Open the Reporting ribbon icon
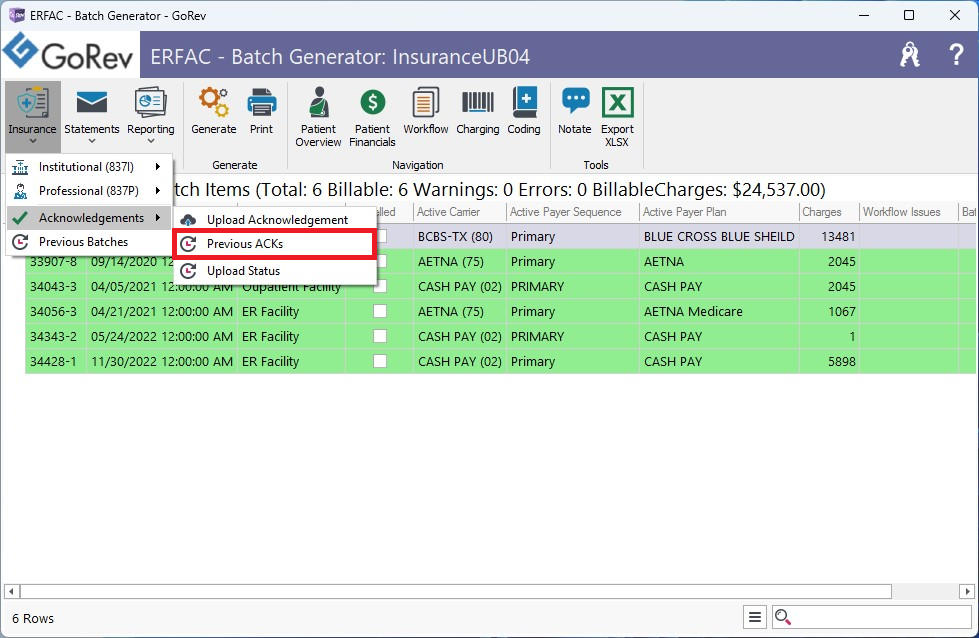Screen dimensions: 979x638 pos(150,102)
